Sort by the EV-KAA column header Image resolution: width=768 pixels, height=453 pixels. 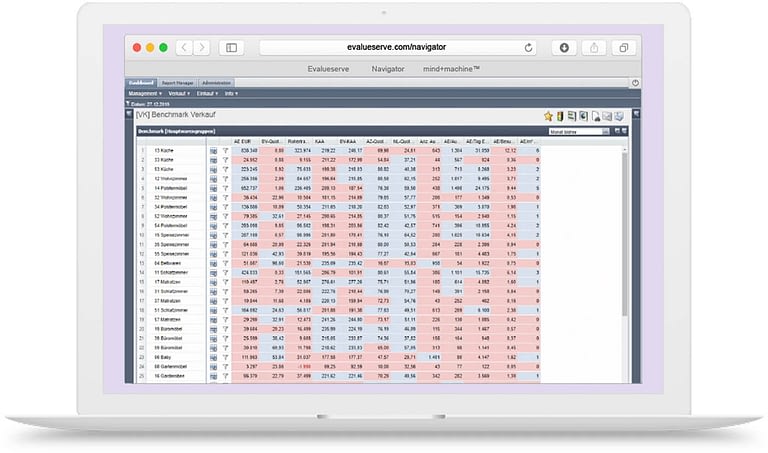point(350,142)
